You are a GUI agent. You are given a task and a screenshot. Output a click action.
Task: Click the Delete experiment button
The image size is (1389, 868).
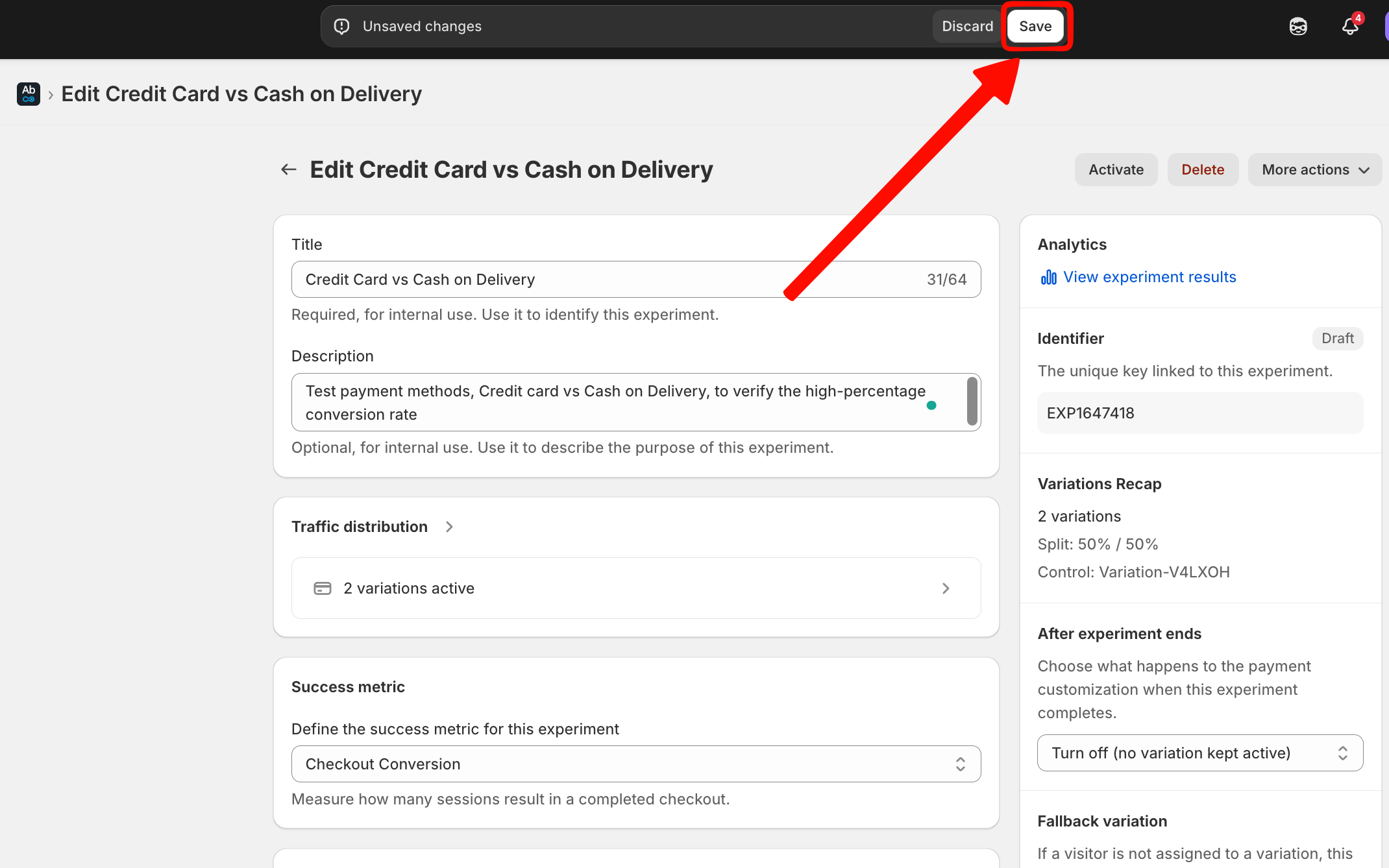coord(1203,170)
